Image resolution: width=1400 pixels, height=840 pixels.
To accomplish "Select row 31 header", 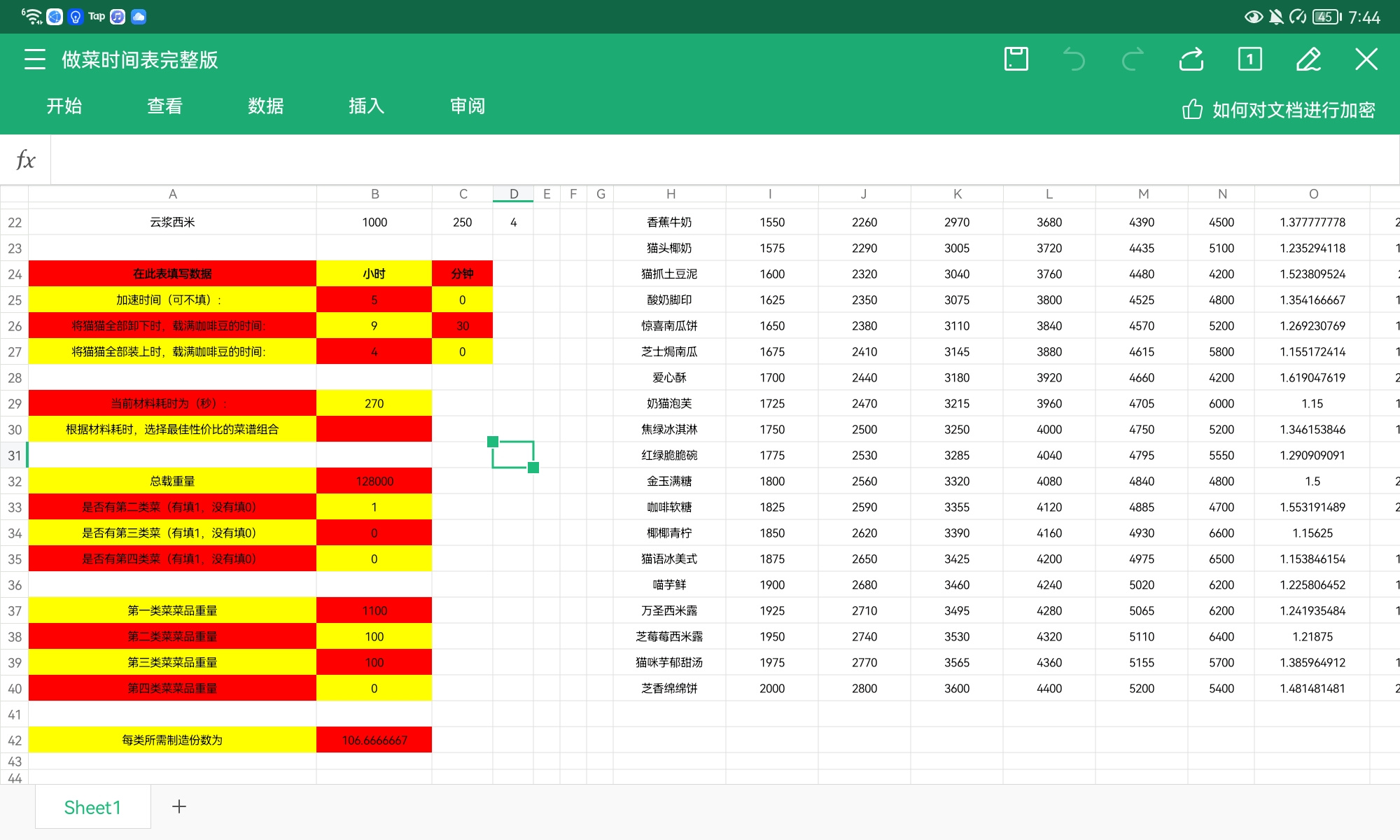I will (x=14, y=456).
